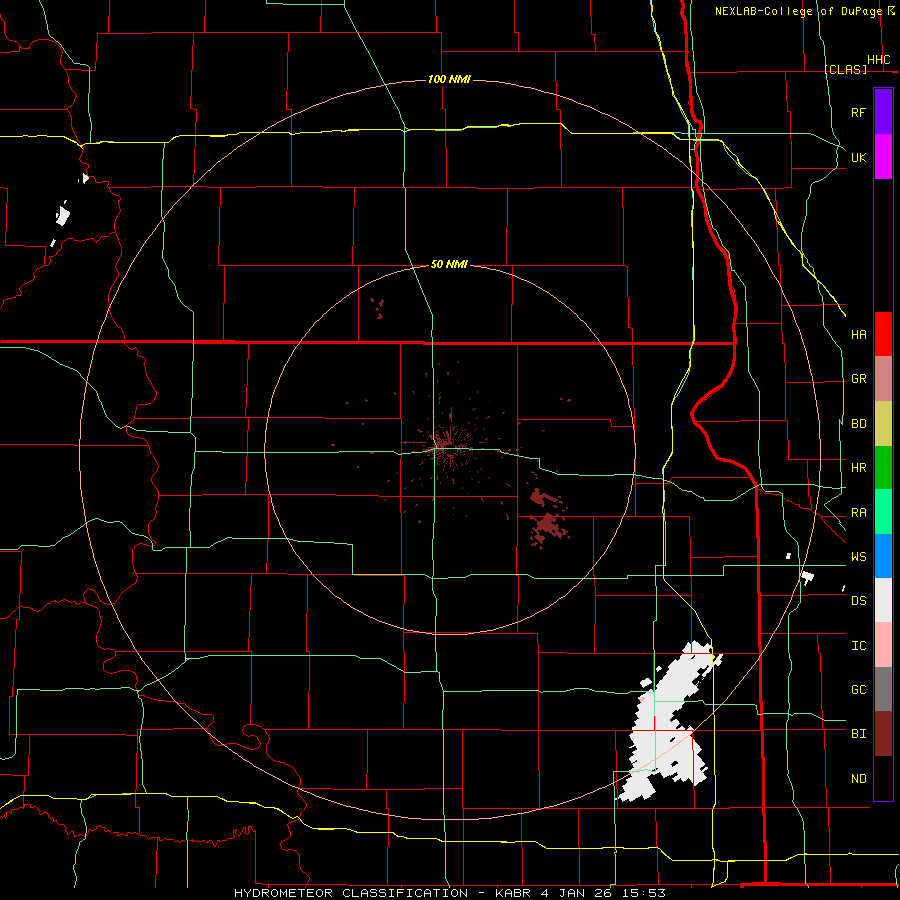Click the 'IC' legend label

(x=858, y=646)
